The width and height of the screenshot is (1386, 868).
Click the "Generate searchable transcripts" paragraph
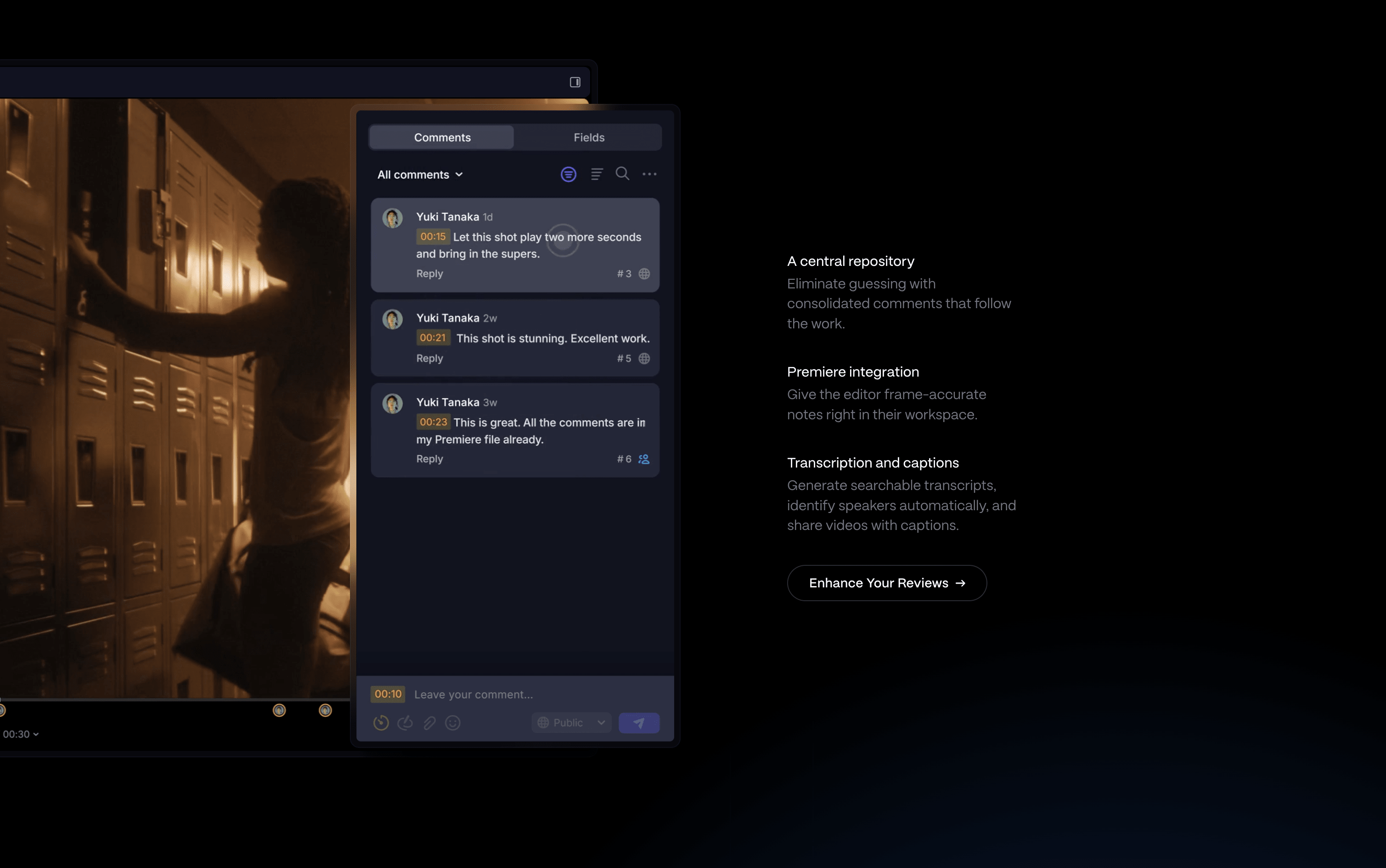click(x=901, y=505)
